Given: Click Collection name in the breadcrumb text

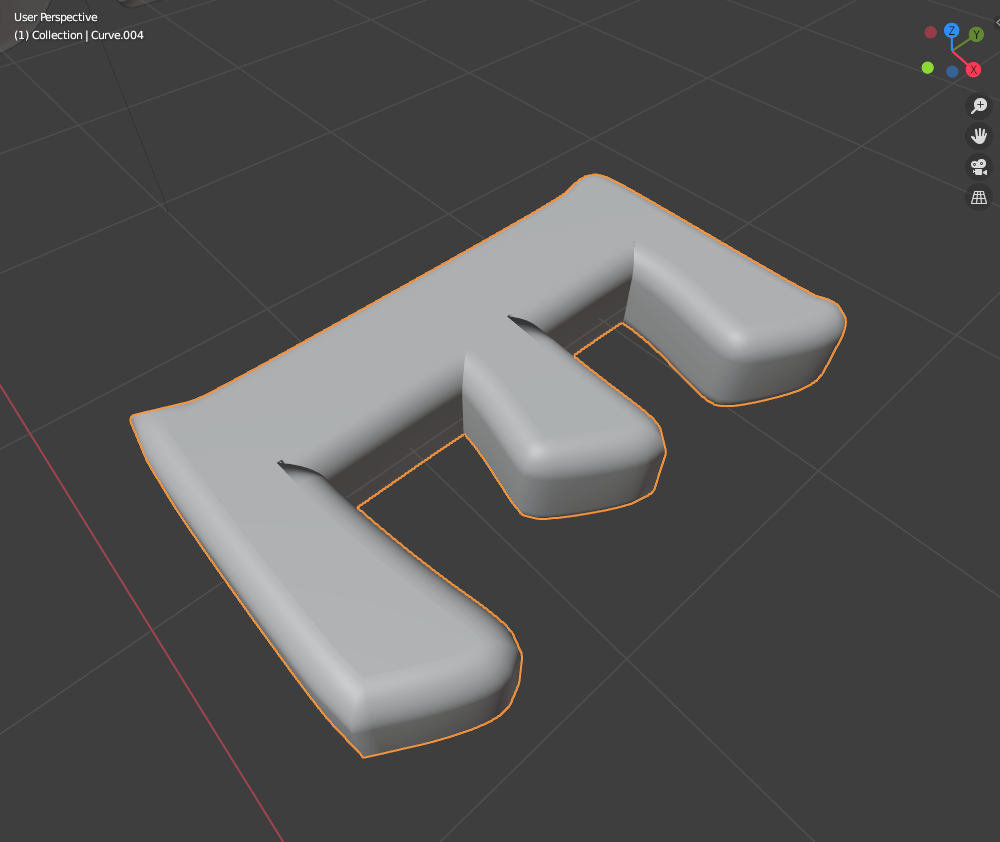Looking at the screenshot, I should click(60, 35).
